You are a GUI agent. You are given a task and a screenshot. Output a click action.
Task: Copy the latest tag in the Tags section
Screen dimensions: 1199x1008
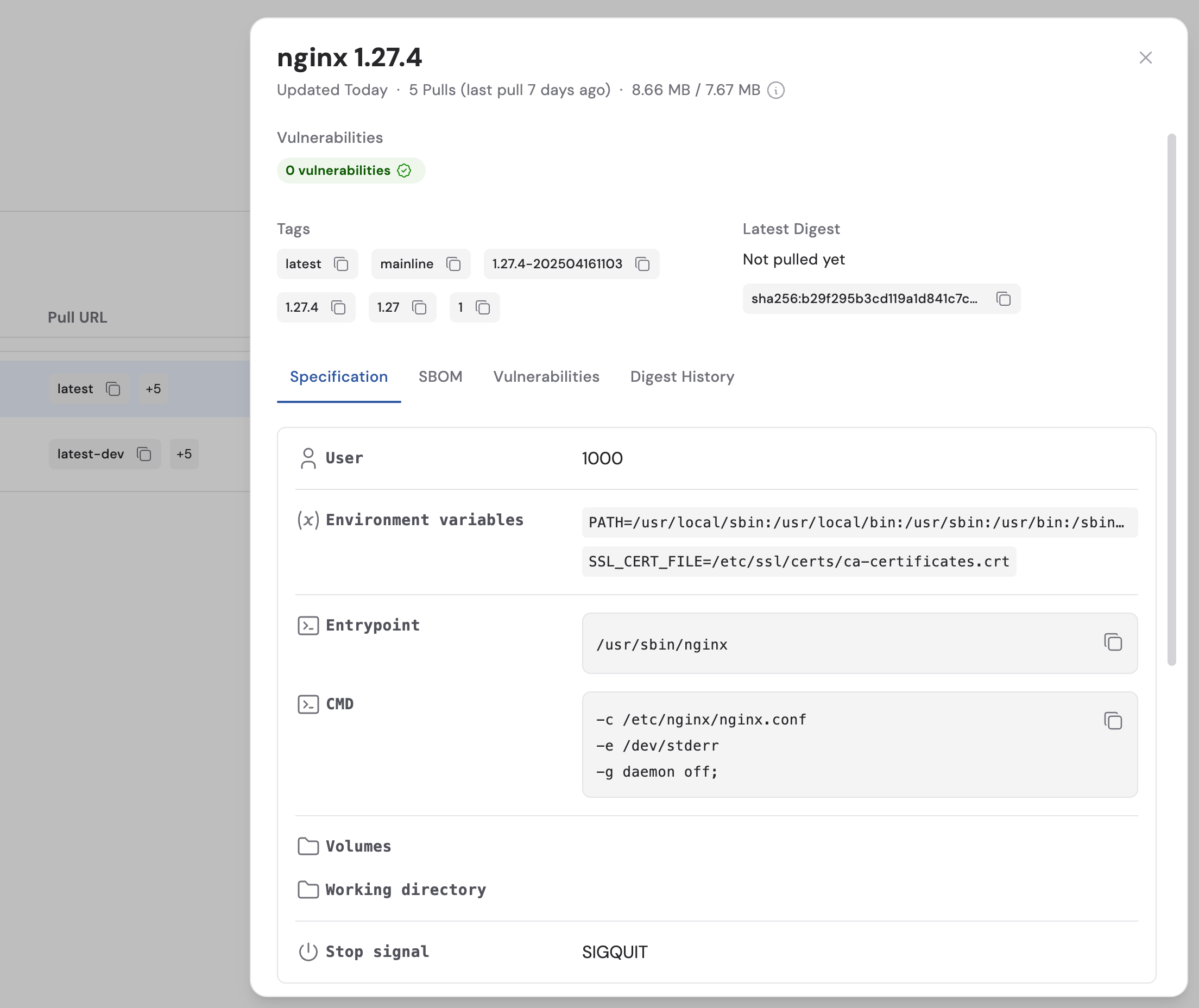click(341, 264)
